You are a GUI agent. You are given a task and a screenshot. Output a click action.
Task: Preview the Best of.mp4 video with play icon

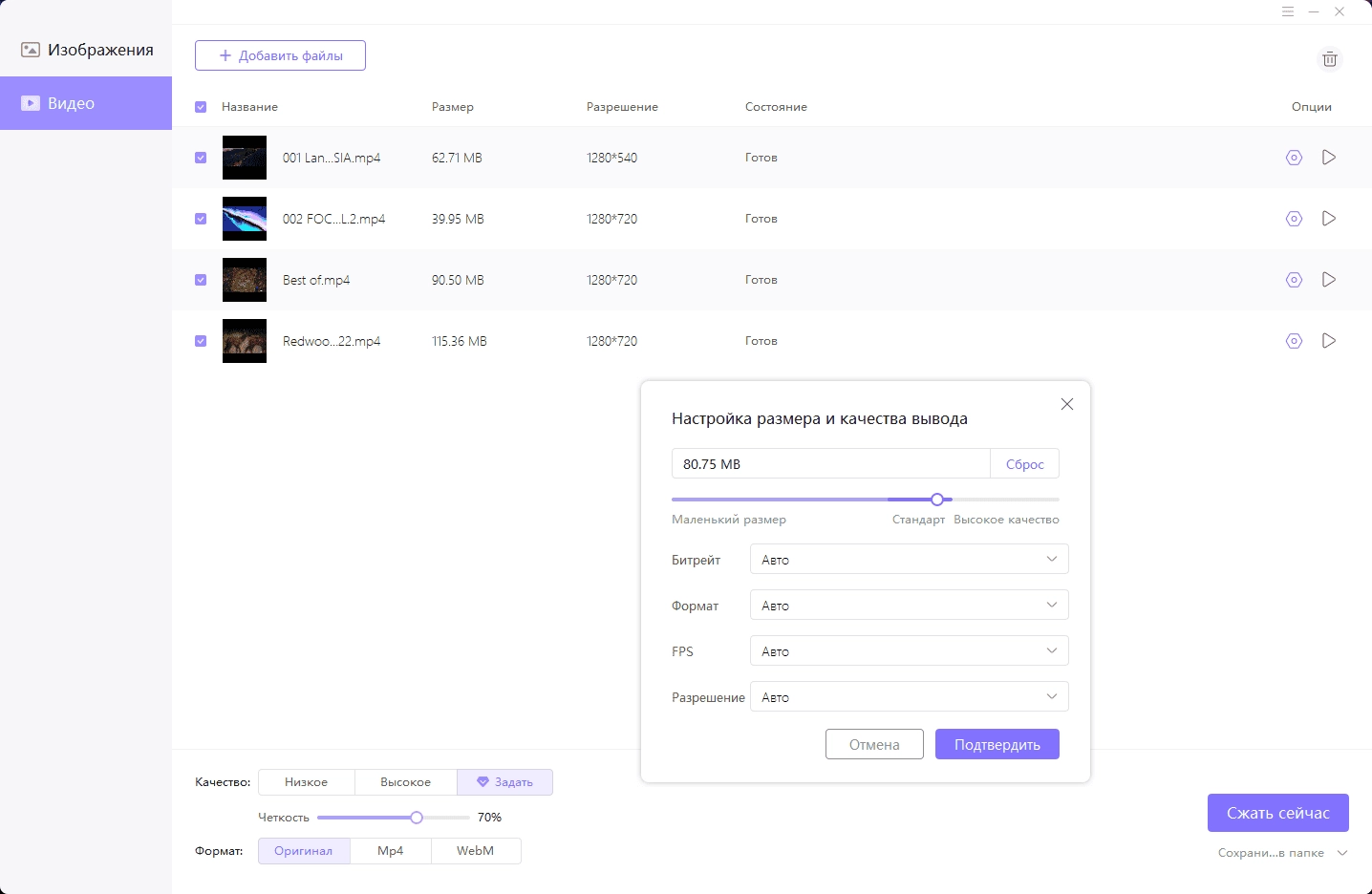(x=1329, y=280)
